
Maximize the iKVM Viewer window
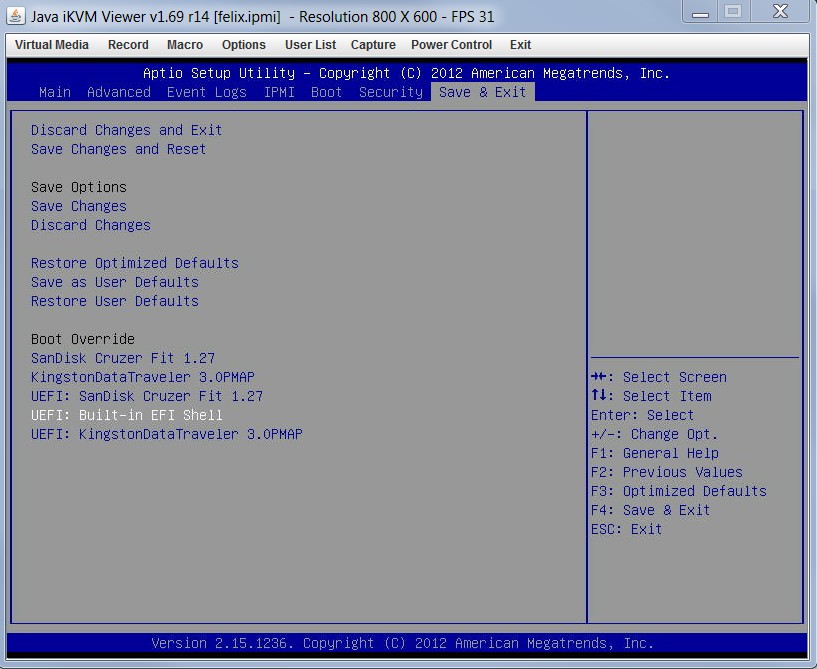tap(733, 12)
